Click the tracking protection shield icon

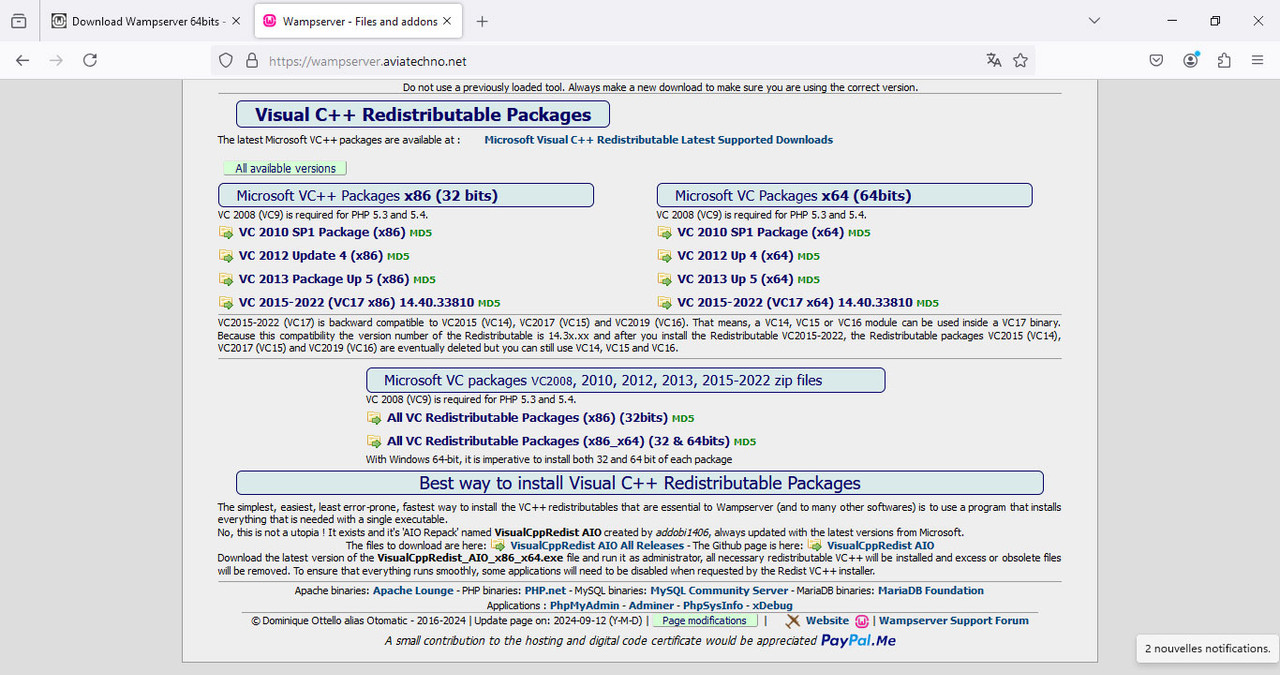coord(226,61)
